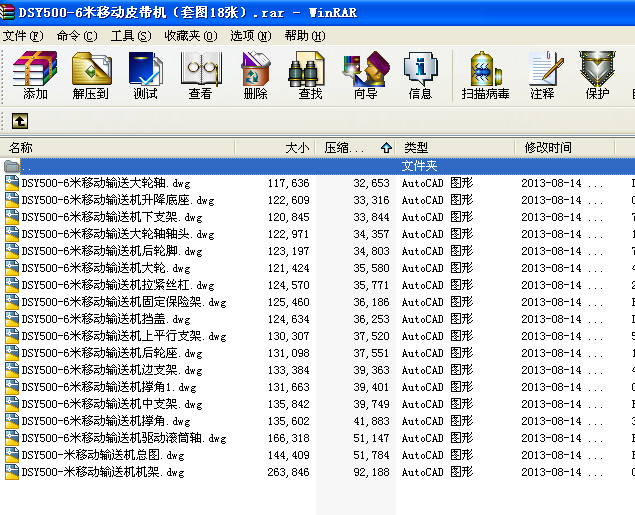Click icon of 挡盖.dwg file

(12, 319)
